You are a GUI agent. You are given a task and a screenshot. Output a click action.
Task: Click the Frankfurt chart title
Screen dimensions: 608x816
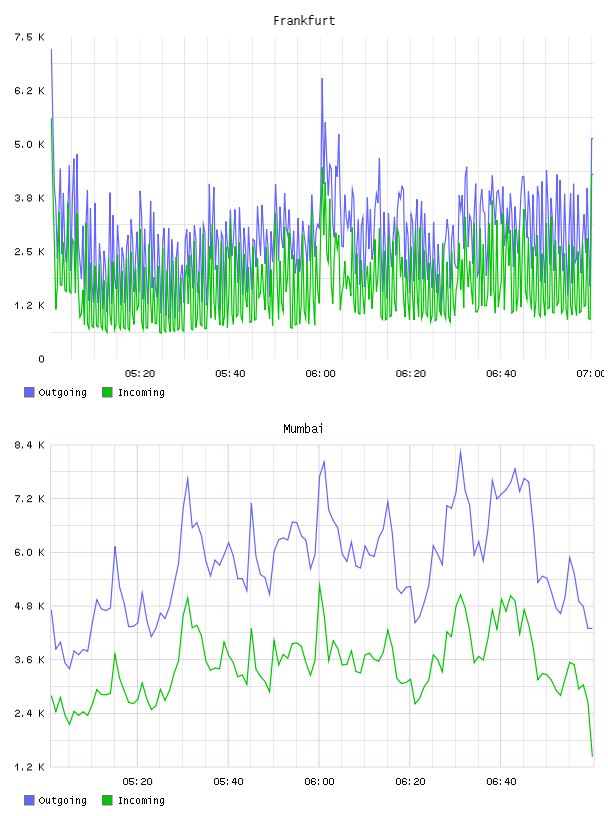click(x=304, y=21)
